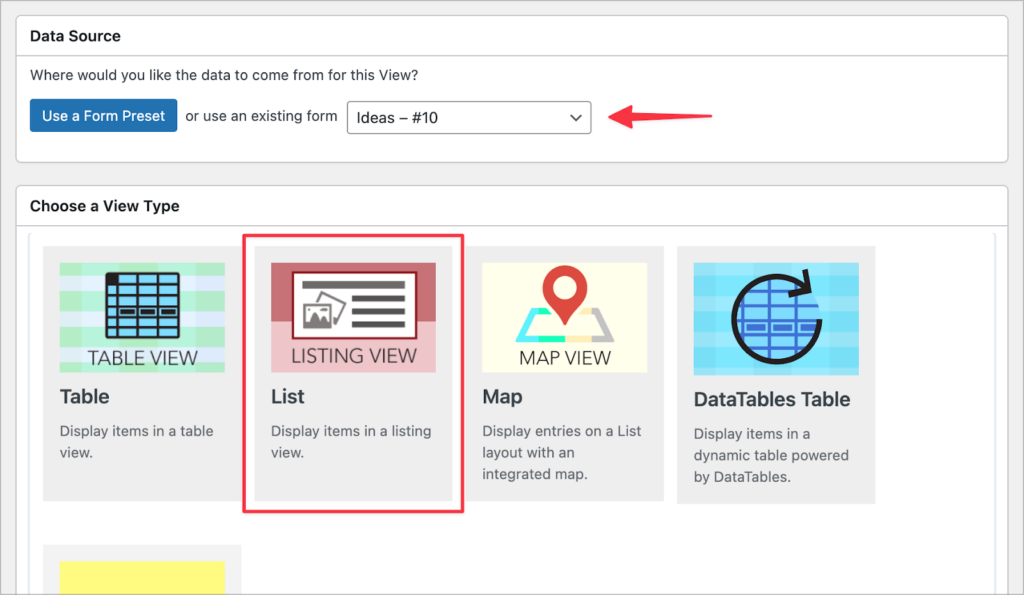
Task: Click 'Where would you like the data' question text
Action: 224,75
